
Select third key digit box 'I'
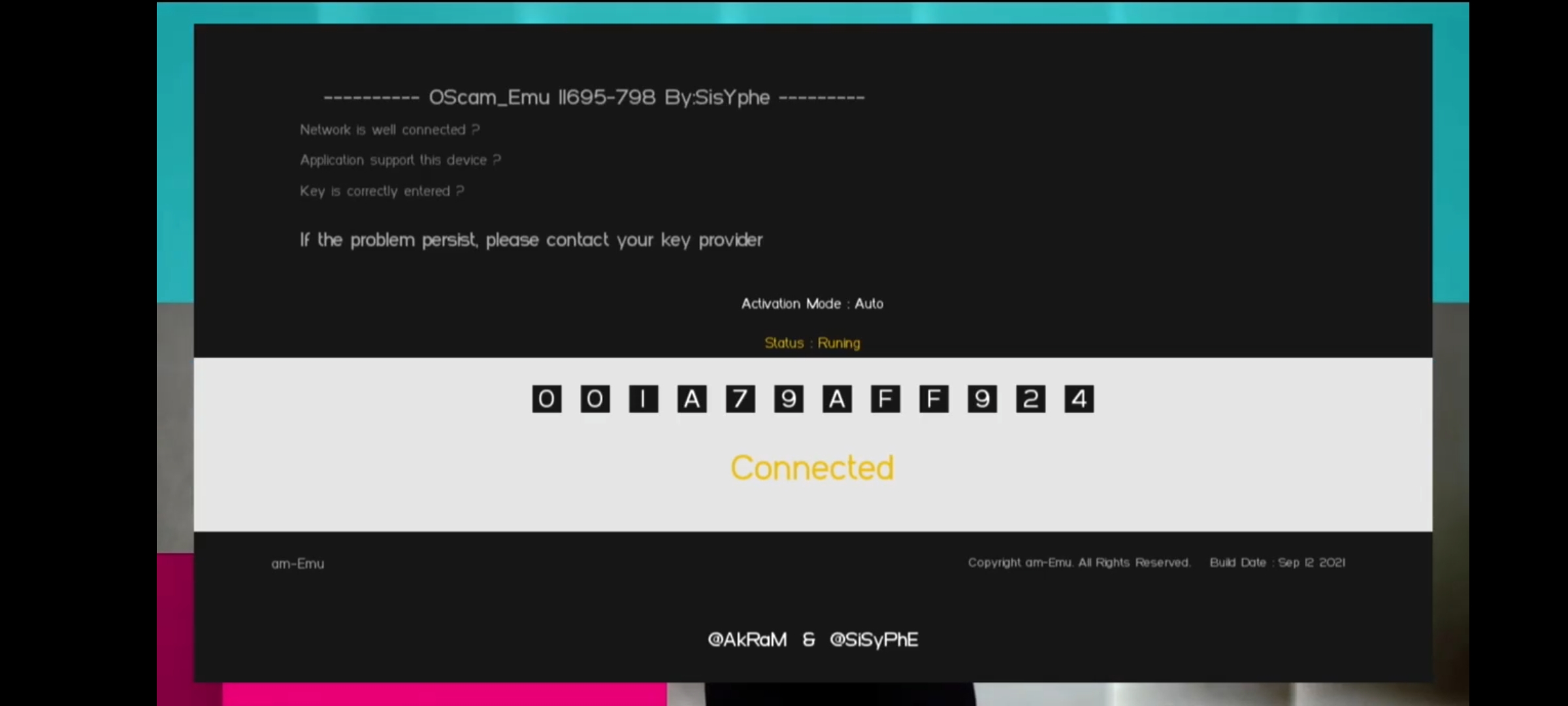644,399
